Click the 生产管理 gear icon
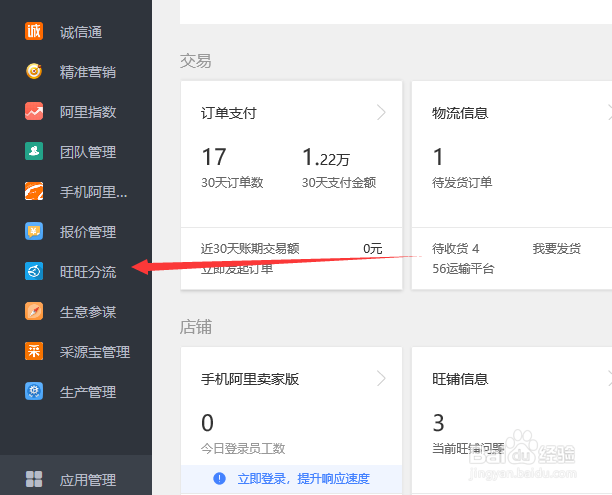The width and height of the screenshot is (612, 495). point(34,391)
